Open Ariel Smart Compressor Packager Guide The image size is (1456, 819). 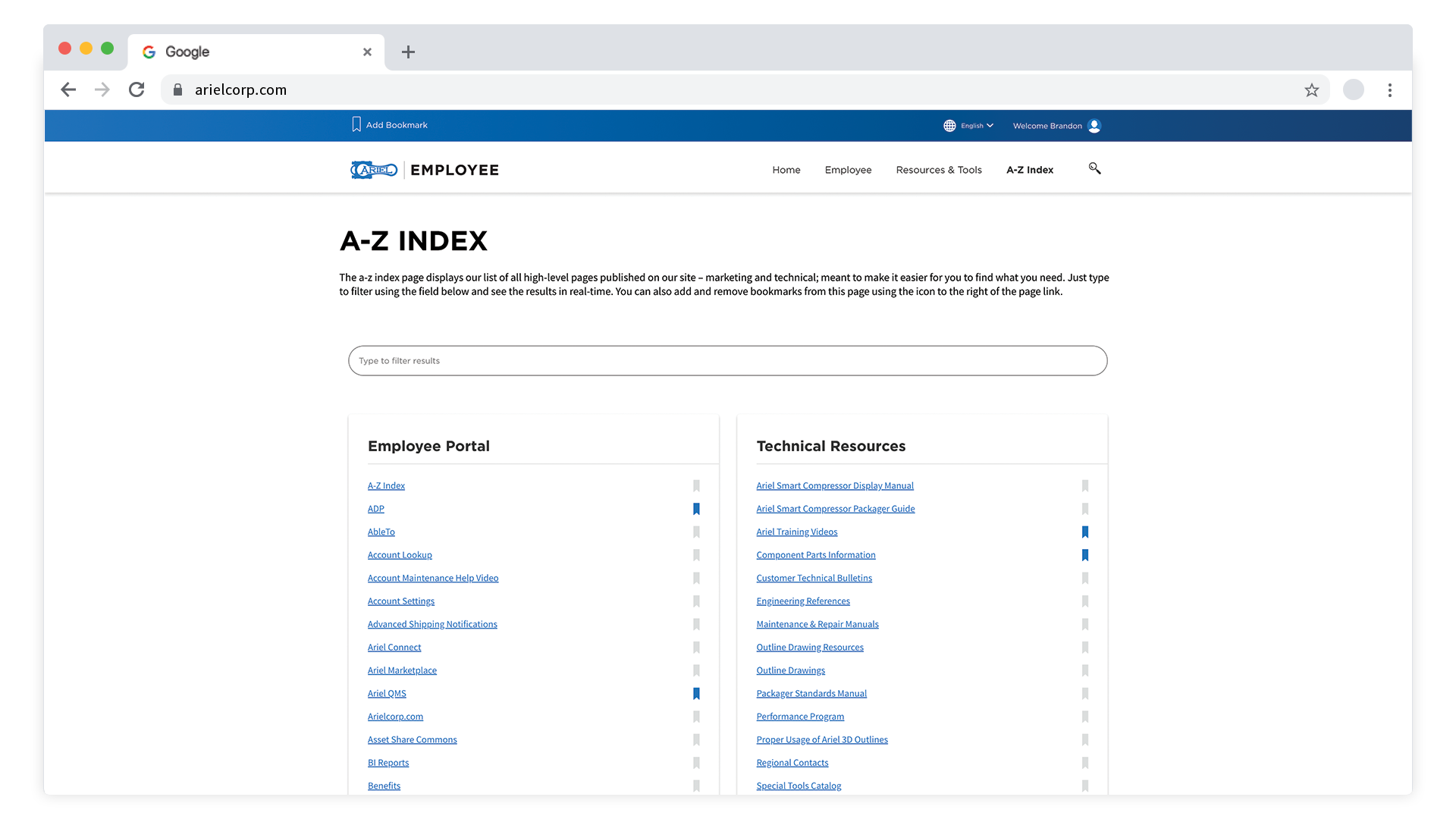(836, 509)
